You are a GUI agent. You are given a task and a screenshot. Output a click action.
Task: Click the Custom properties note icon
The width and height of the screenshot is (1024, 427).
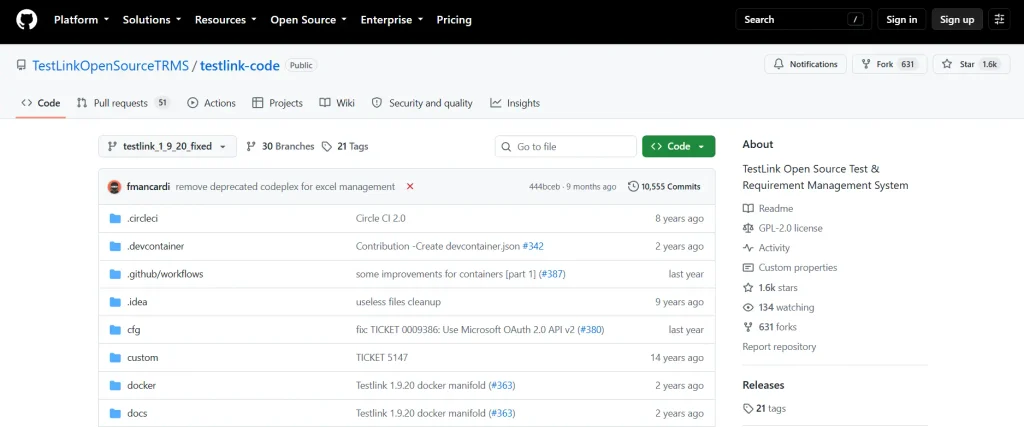(748, 268)
